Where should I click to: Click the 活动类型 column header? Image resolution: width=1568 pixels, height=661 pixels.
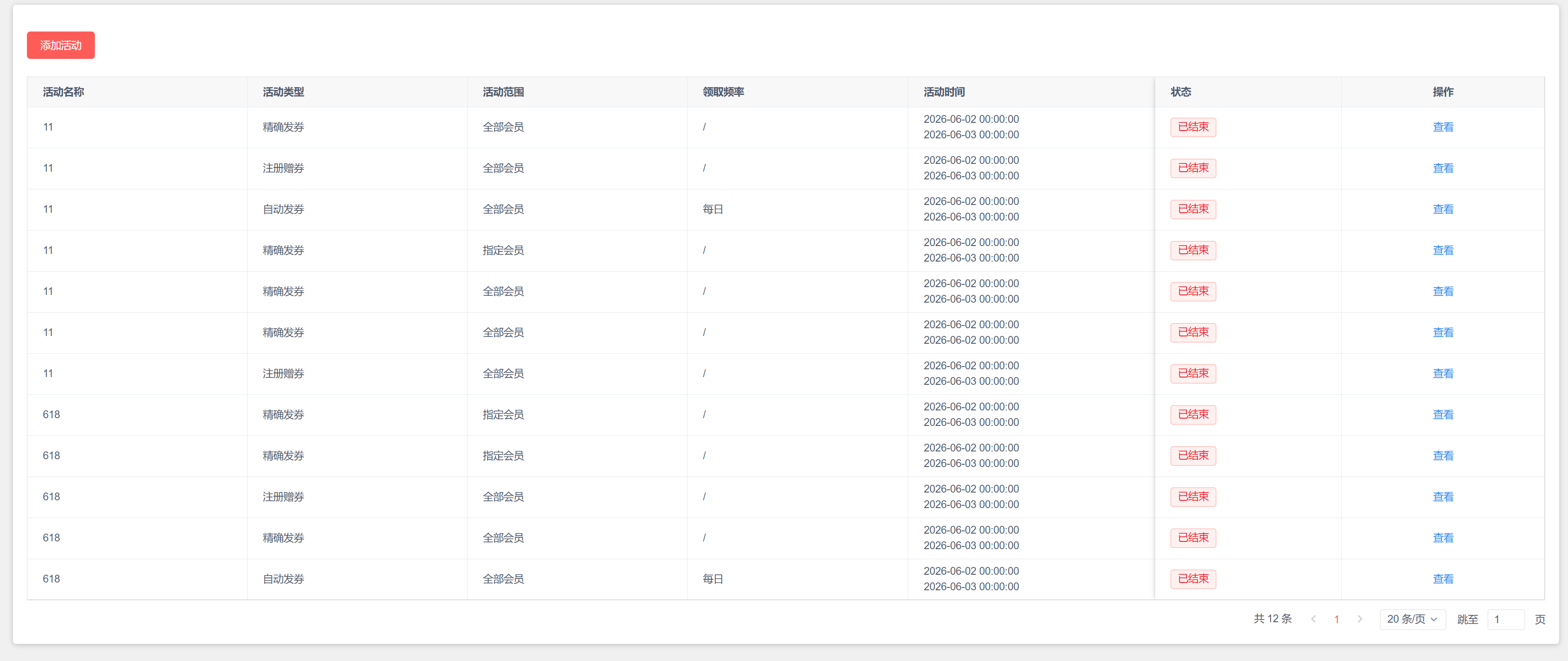click(283, 92)
